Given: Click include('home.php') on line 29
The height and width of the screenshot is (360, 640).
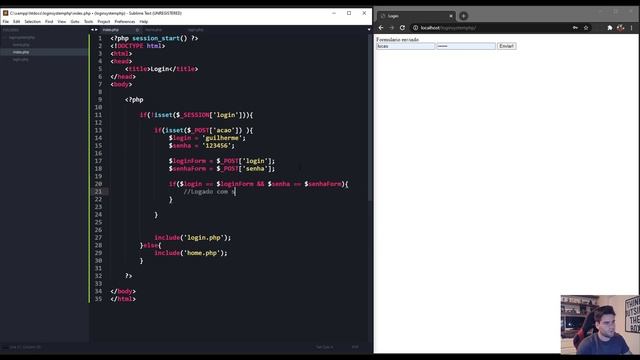Looking at the screenshot, I should pos(191,253).
